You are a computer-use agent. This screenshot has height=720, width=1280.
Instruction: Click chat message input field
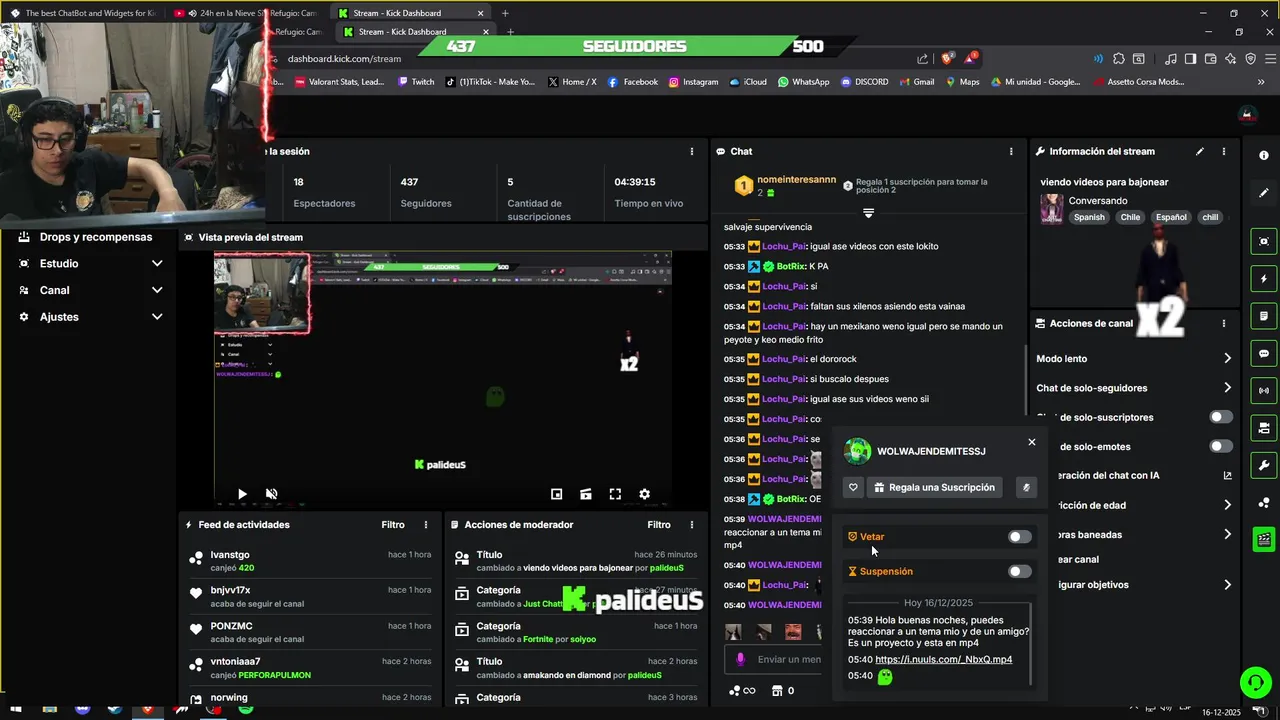coord(775,659)
